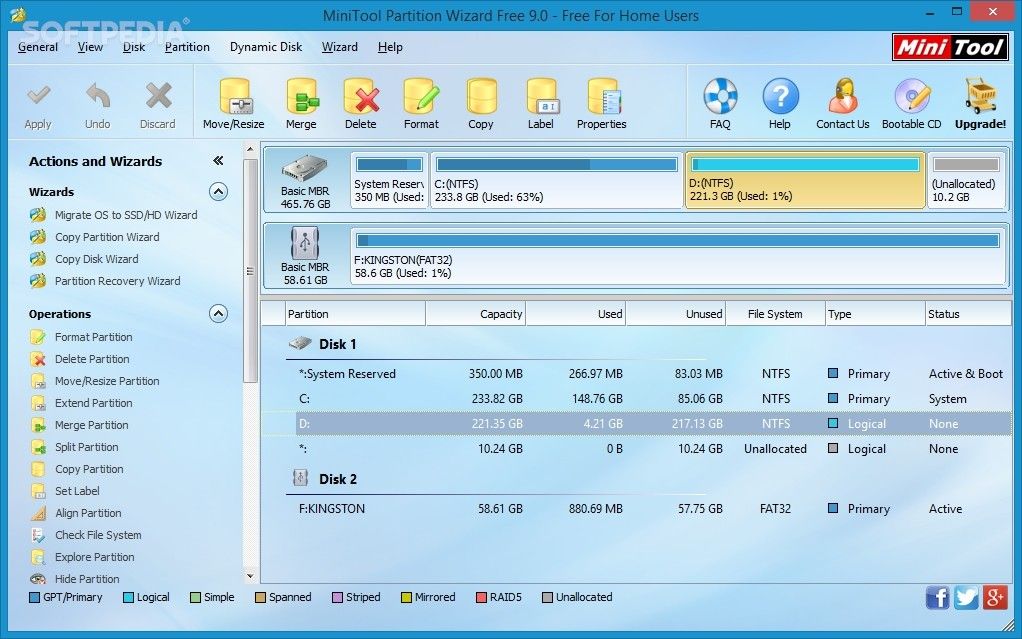Open the FAQ lifebuoy icon
This screenshot has height=639, width=1022.
(x=720, y=96)
